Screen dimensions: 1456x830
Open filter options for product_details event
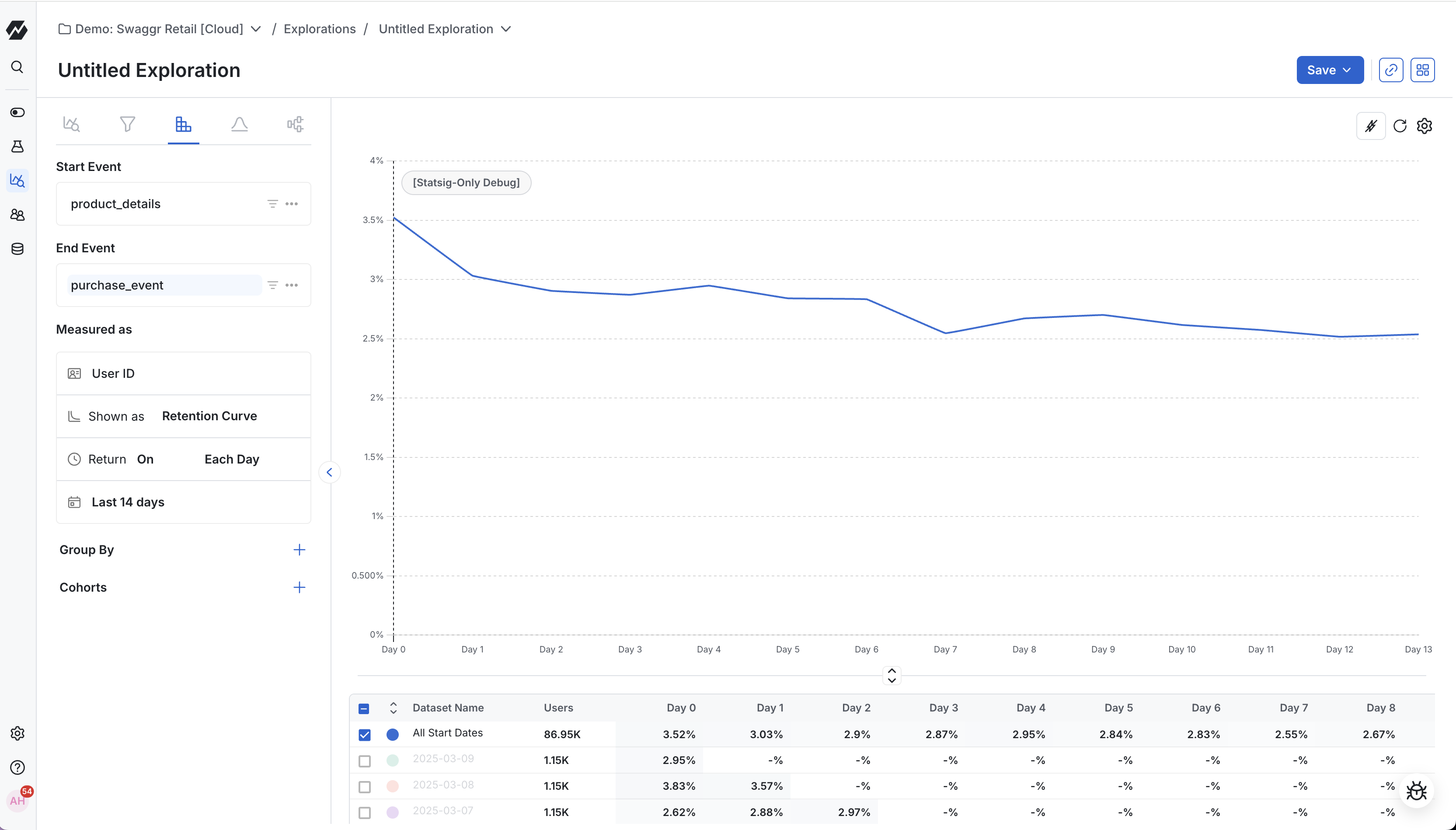click(272, 203)
